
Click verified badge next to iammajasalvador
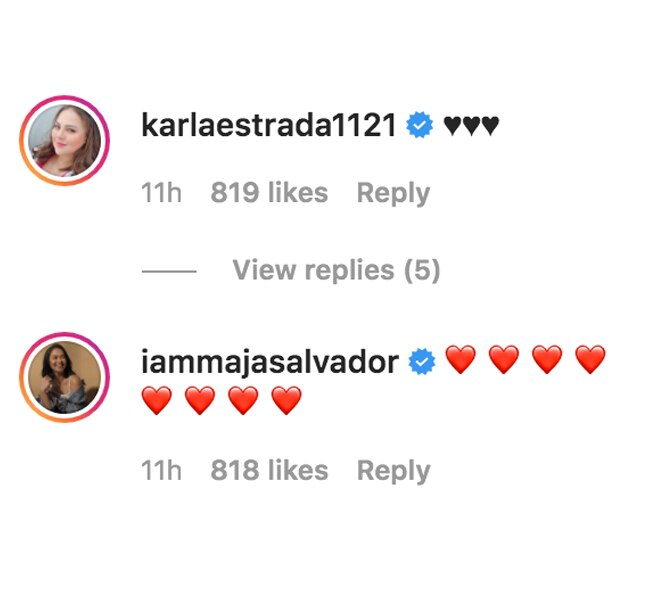(x=422, y=361)
